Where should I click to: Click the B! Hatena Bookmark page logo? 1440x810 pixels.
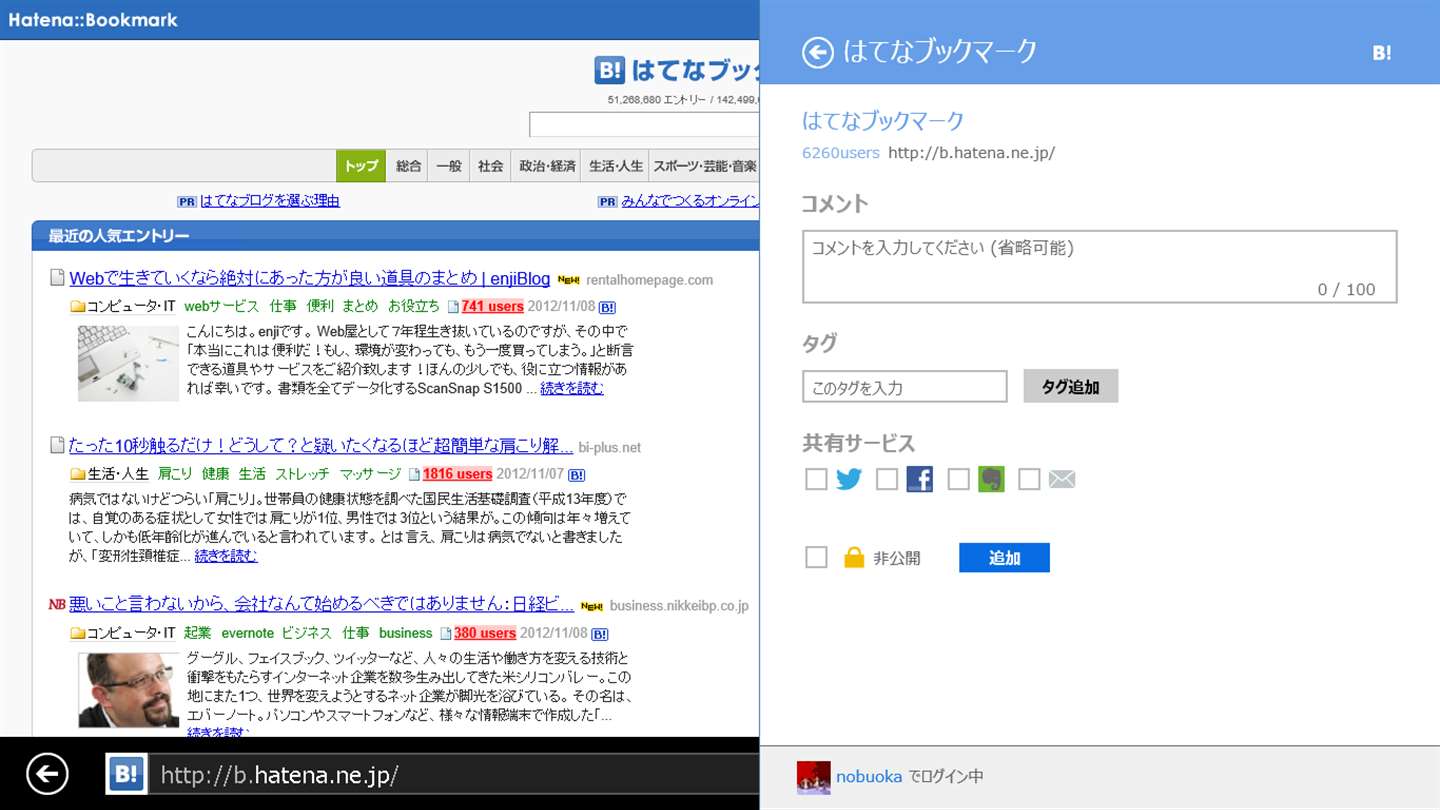click(677, 70)
